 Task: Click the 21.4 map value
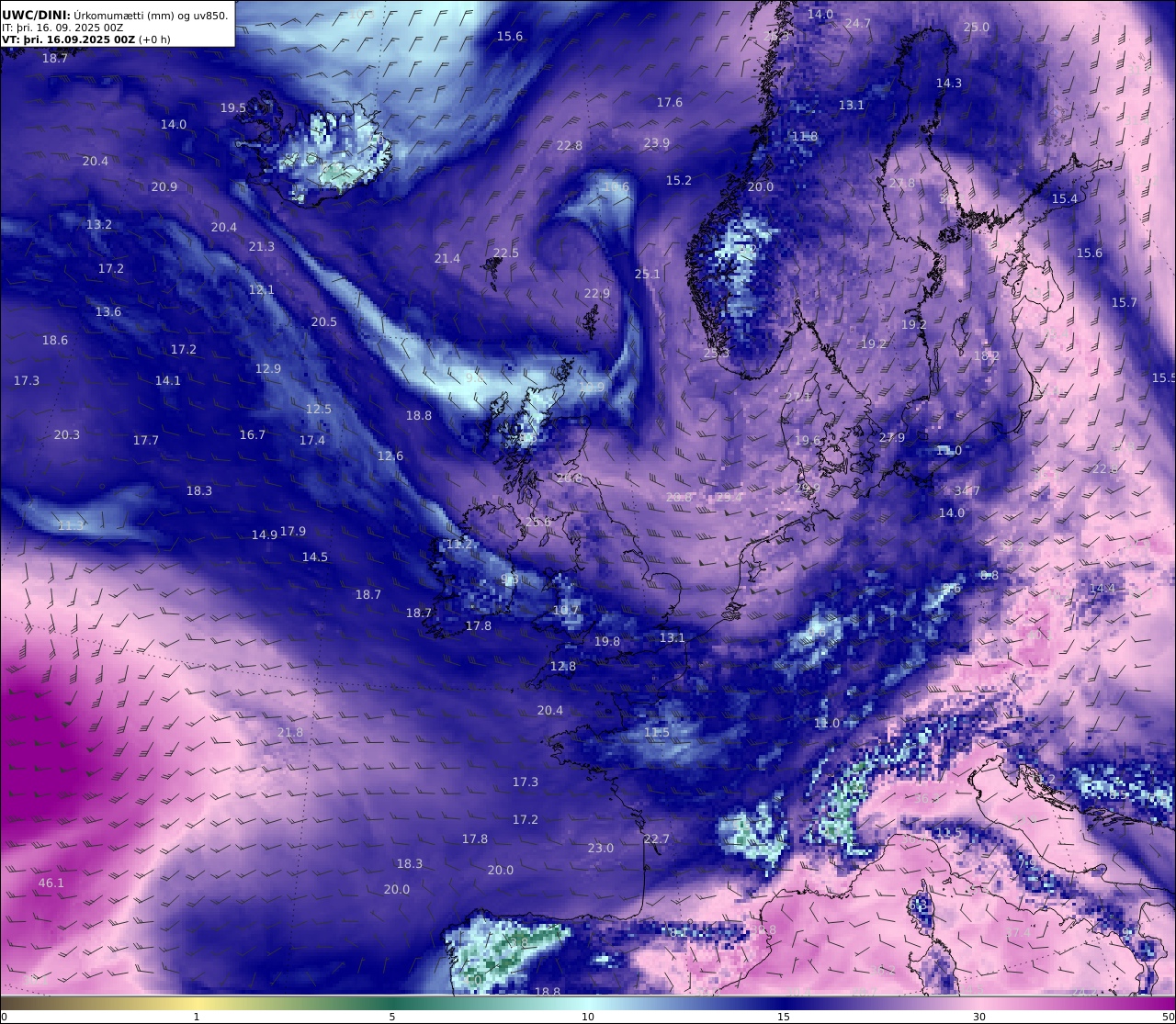coord(447,259)
